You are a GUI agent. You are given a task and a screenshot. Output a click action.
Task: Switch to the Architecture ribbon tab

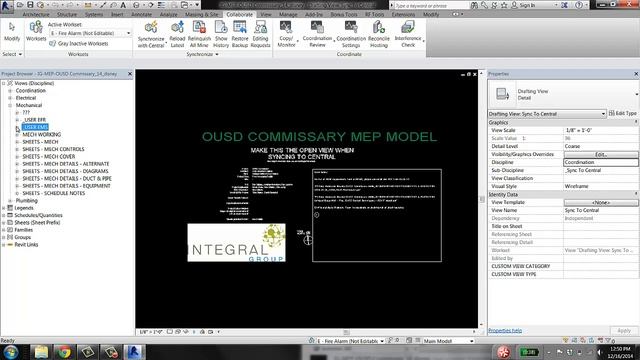coord(36,14)
